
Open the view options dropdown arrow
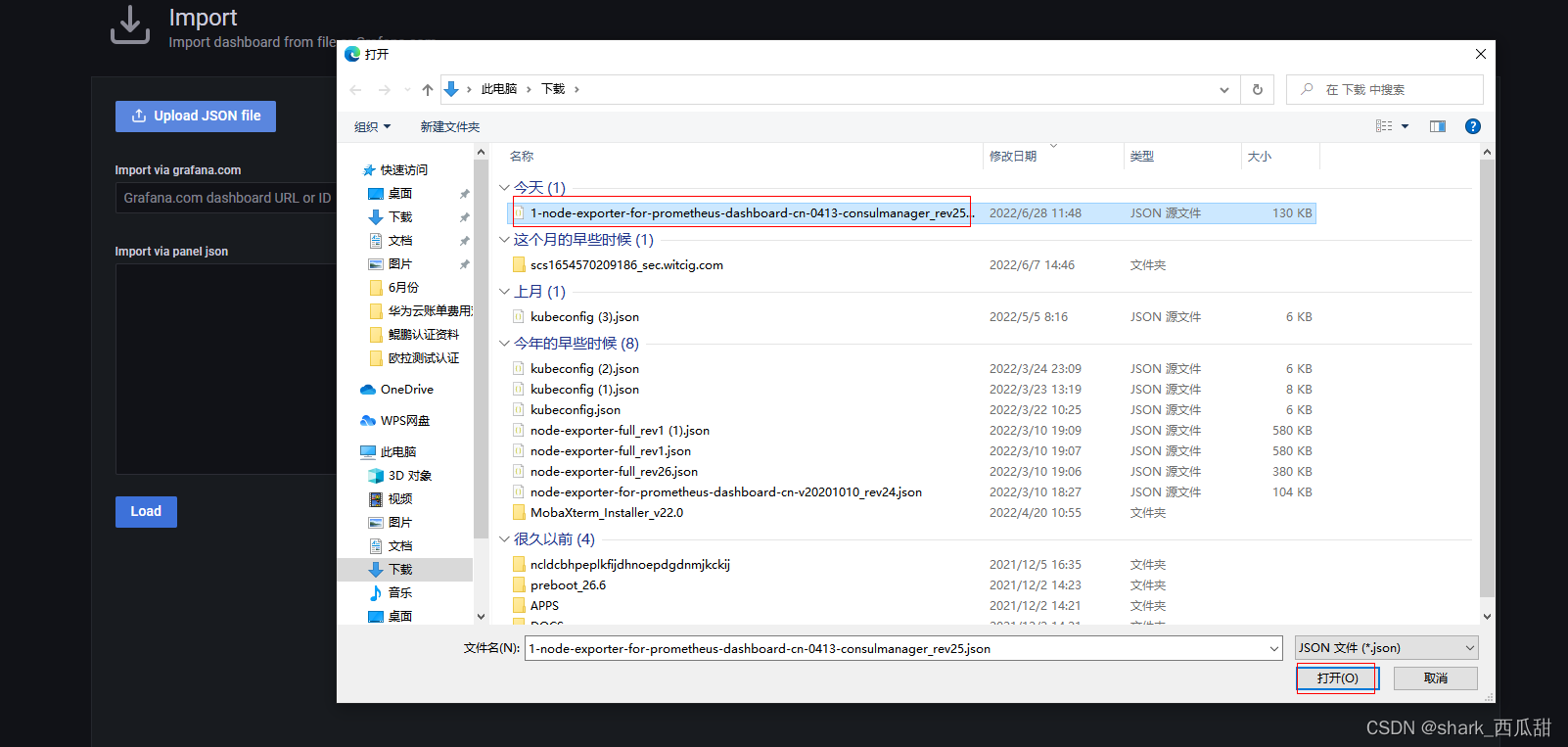(x=1405, y=126)
